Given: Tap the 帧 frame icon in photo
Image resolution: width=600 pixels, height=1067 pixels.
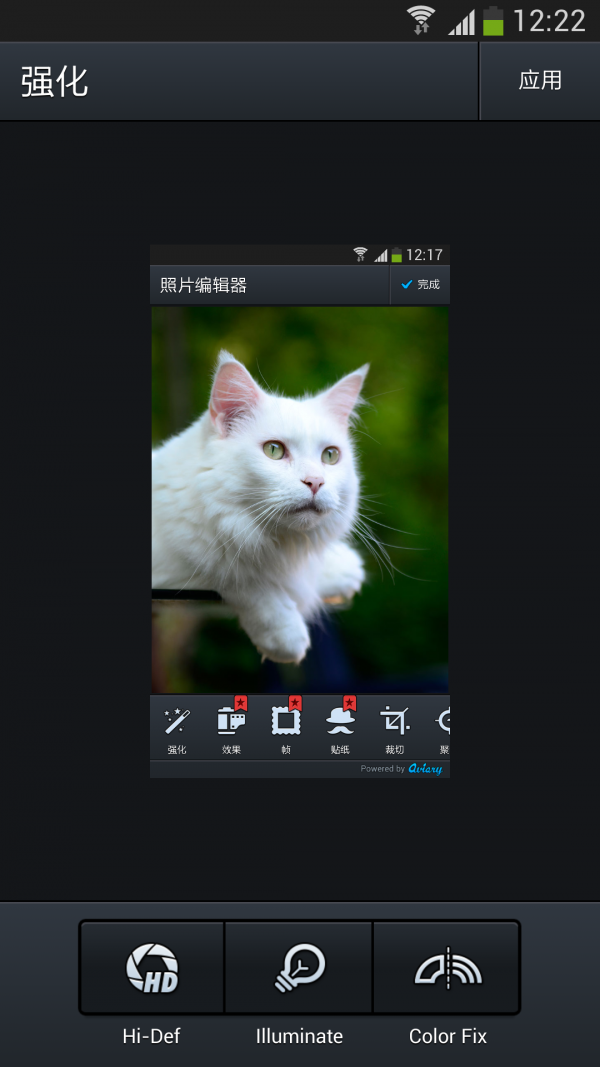Looking at the screenshot, I should [x=286, y=720].
